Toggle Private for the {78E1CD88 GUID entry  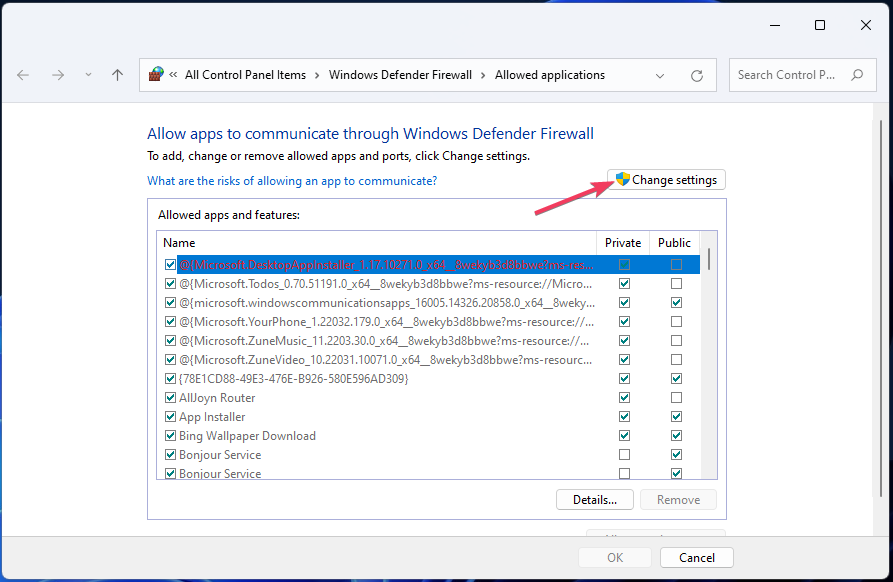coord(624,379)
